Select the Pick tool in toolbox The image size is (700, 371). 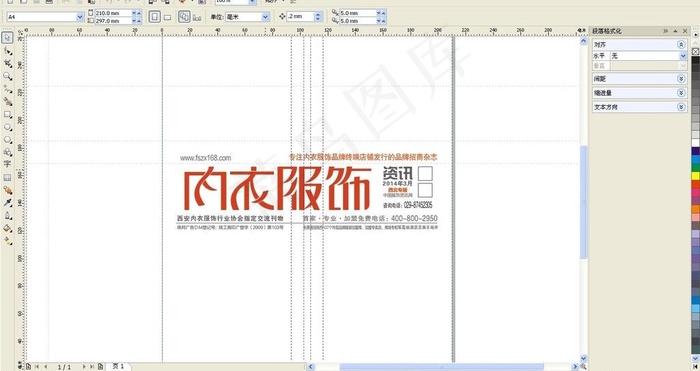(x=7, y=38)
